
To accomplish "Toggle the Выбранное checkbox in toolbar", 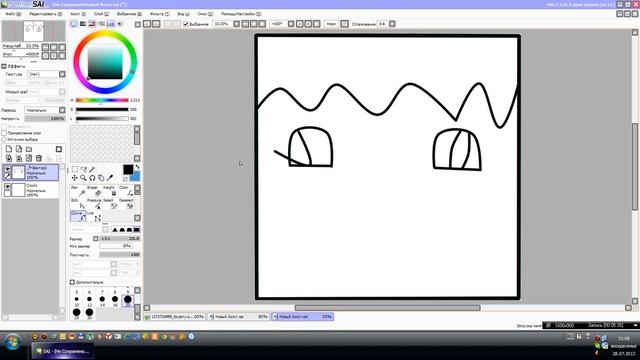I will (186, 24).
